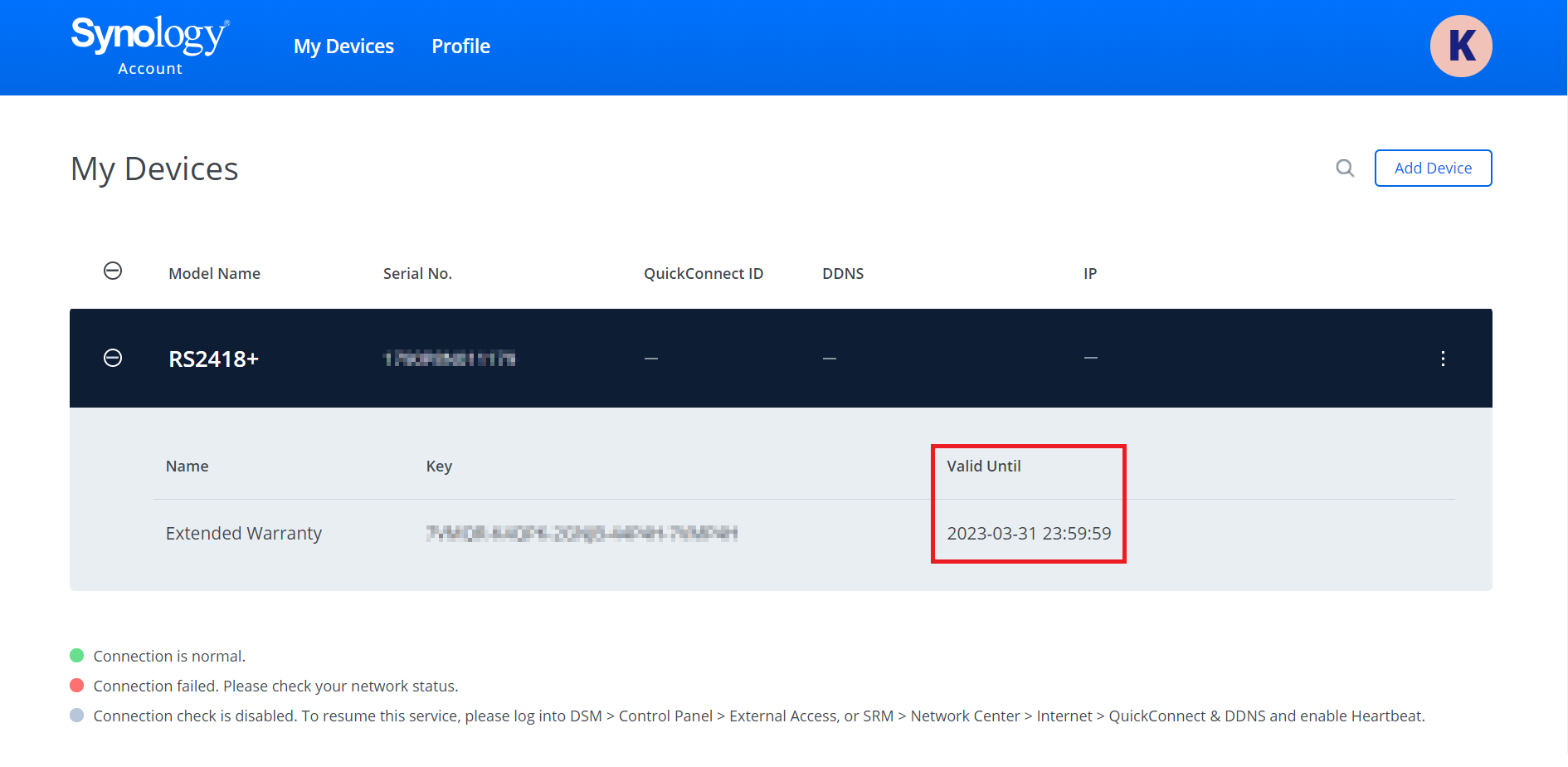Viewport: 1568px width, 767px height.
Task: Open the user avatar K menu
Action: coord(1460,46)
